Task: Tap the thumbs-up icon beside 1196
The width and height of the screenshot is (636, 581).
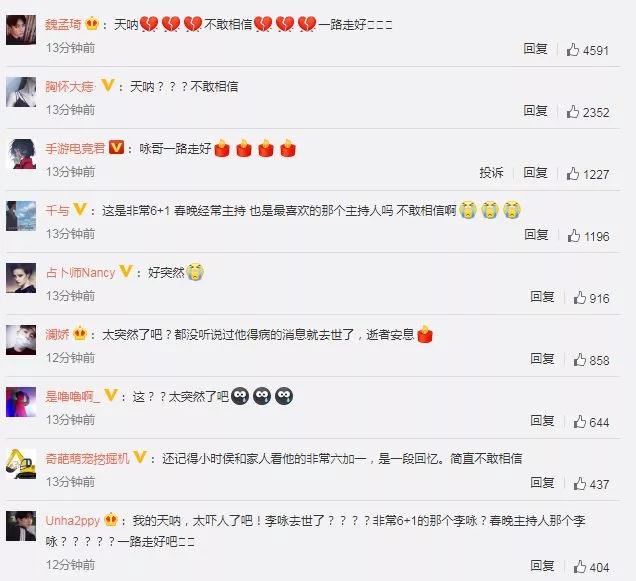Action: [574, 235]
